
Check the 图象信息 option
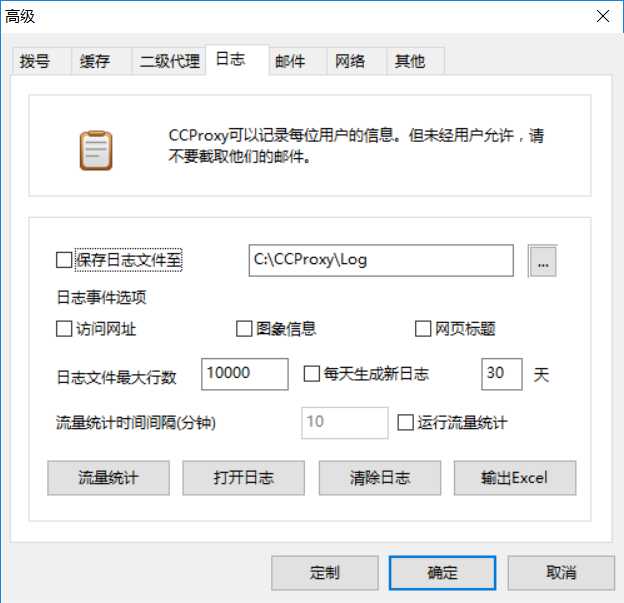pos(244,329)
